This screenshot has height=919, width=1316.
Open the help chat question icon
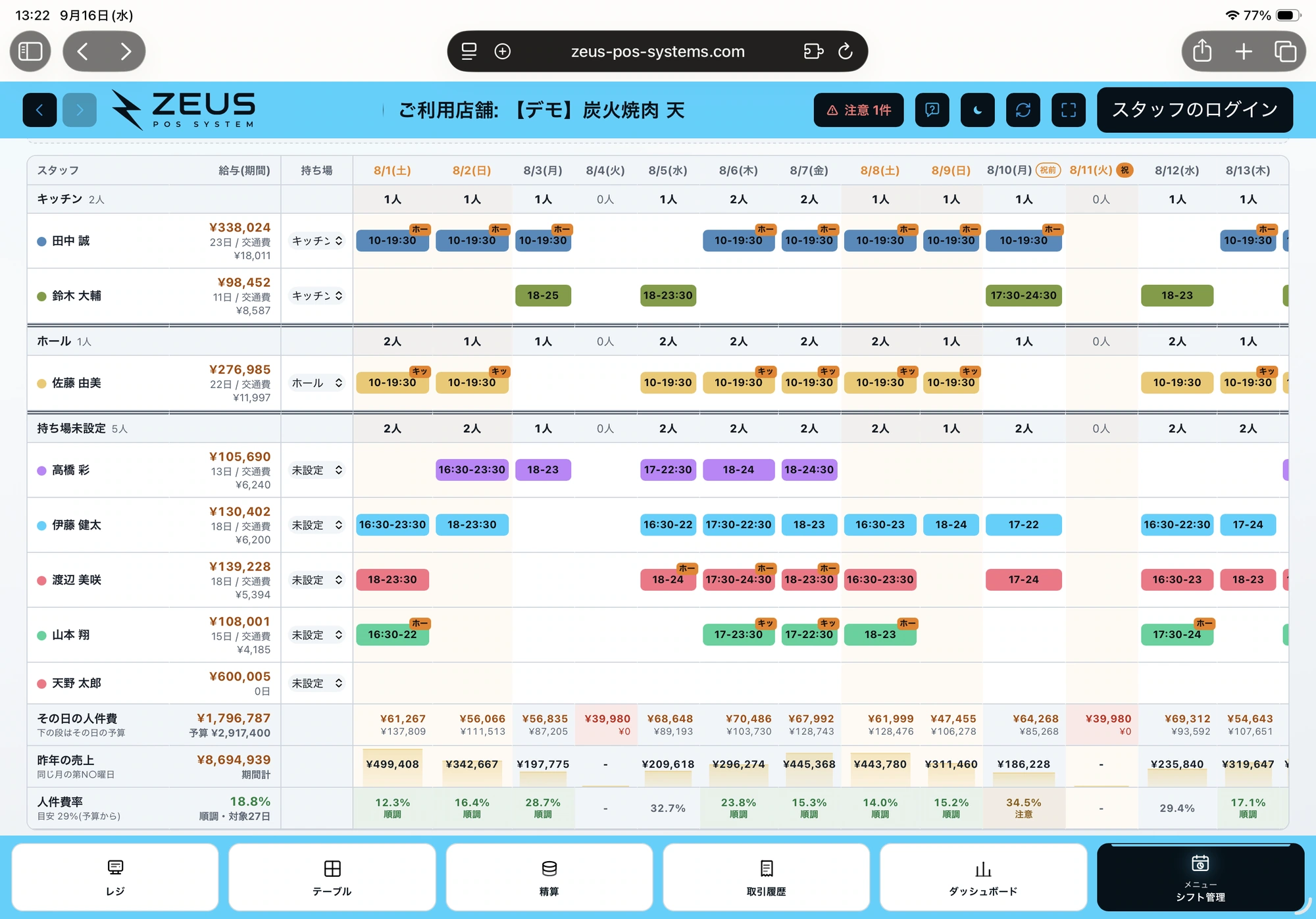[x=932, y=110]
